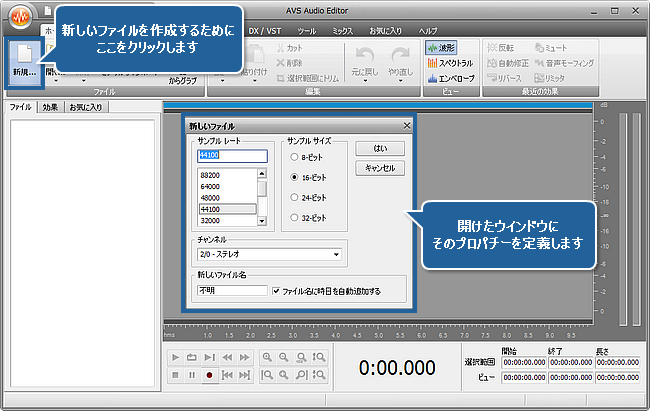650x411 pixels.
Task: Click the top vertical zoom magnifier icon
Action: coord(319,357)
